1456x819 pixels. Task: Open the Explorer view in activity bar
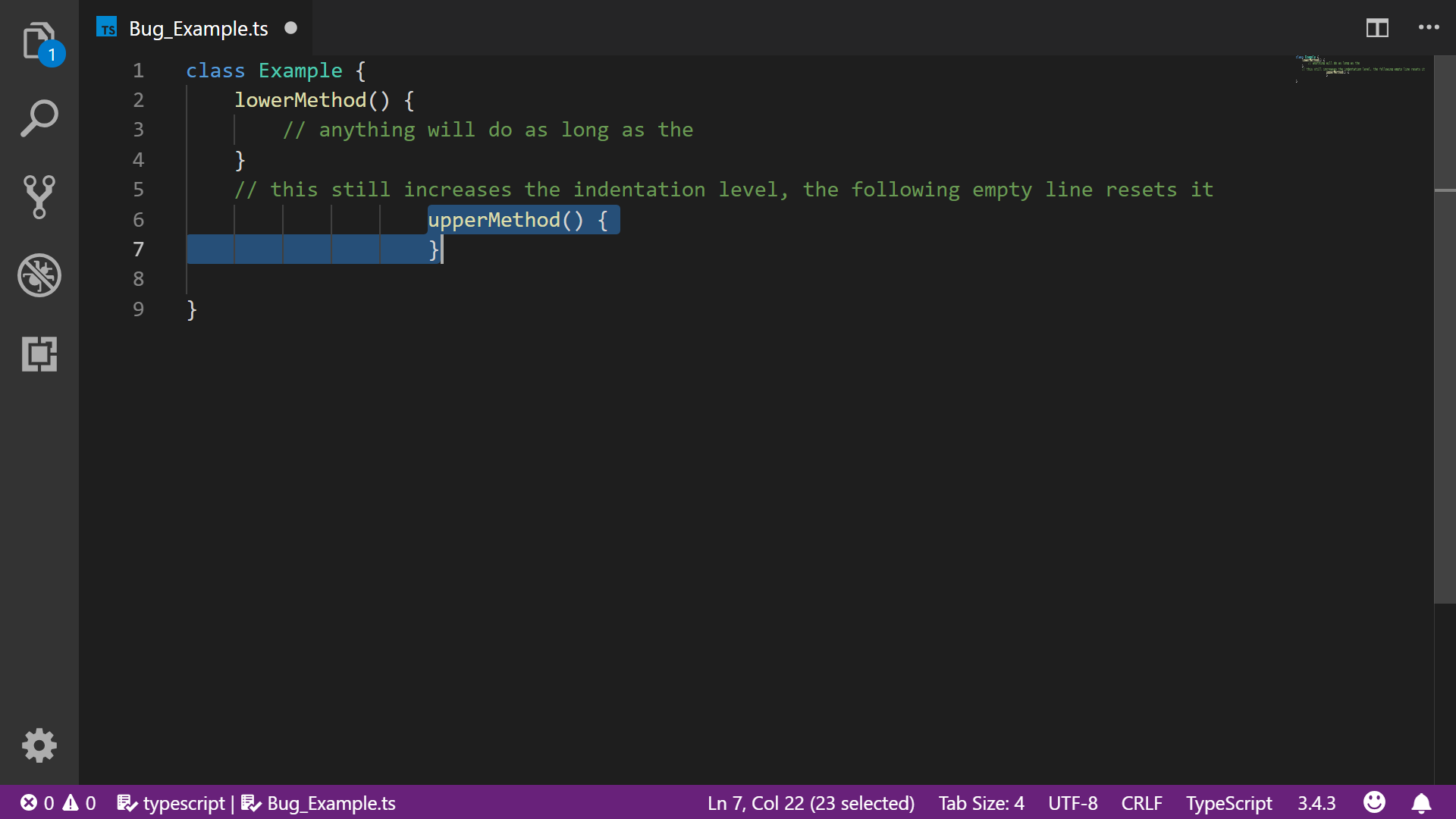tap(39, 41)
